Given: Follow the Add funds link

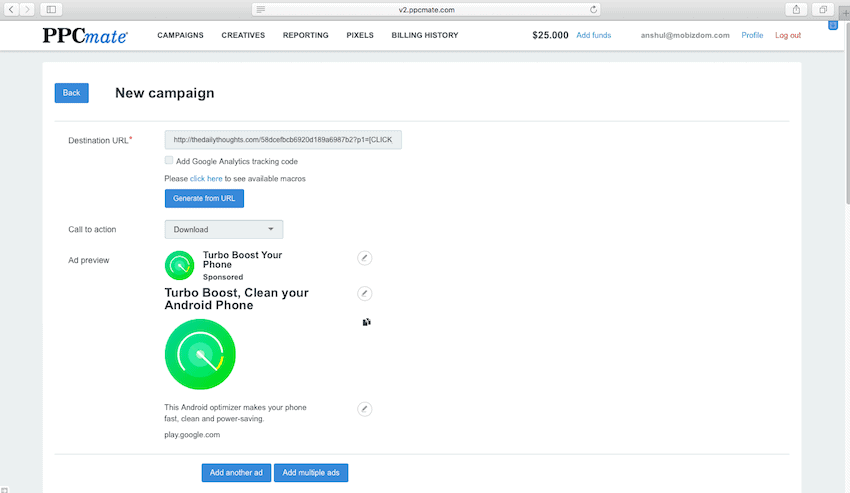Looking at the screenshot, I should (x=594, y=35).
